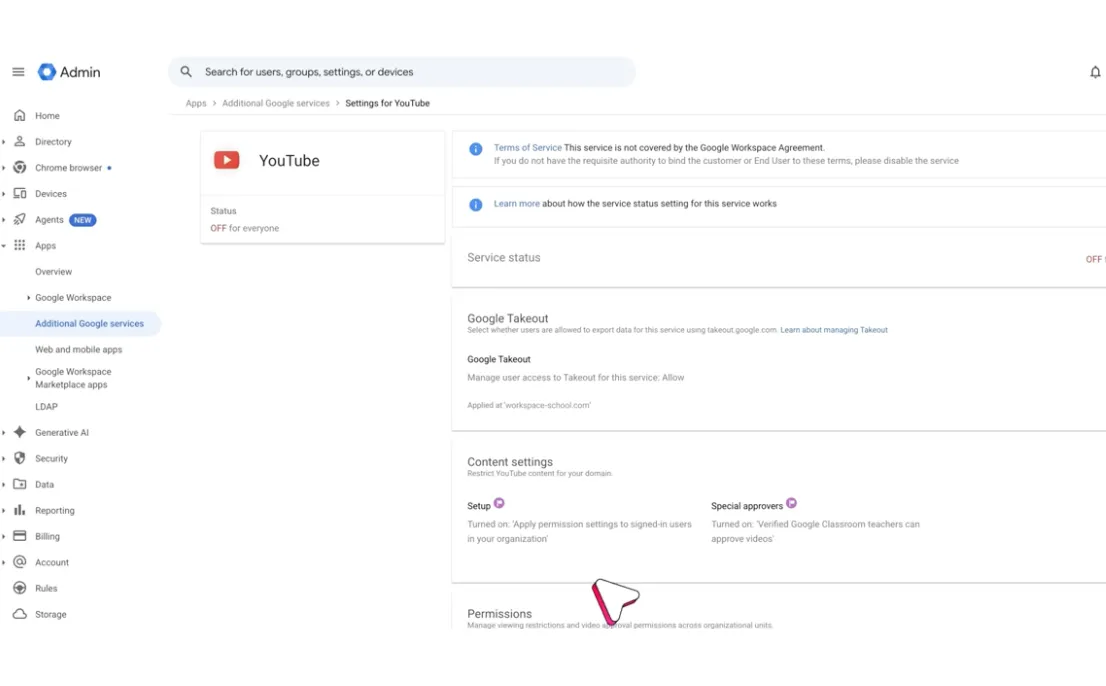Click in the search users field
This screenshot has height=686, width=1106.
402,72
